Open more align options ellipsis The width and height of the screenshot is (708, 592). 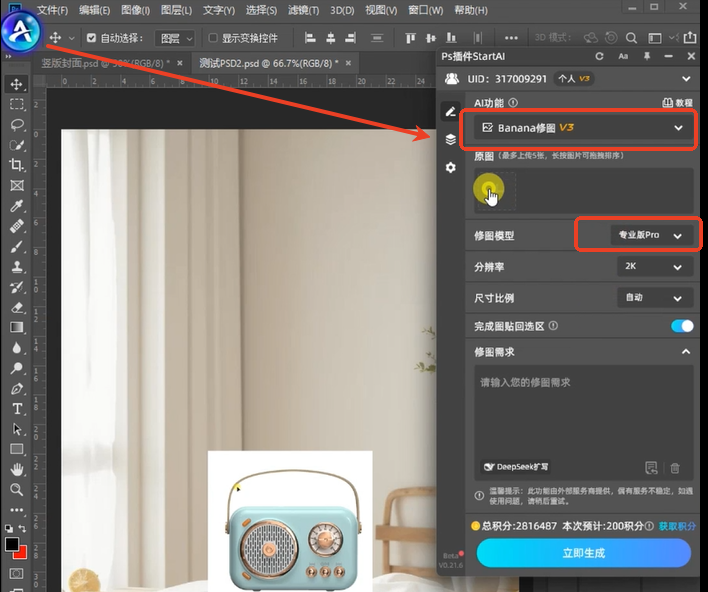point(511,38)
